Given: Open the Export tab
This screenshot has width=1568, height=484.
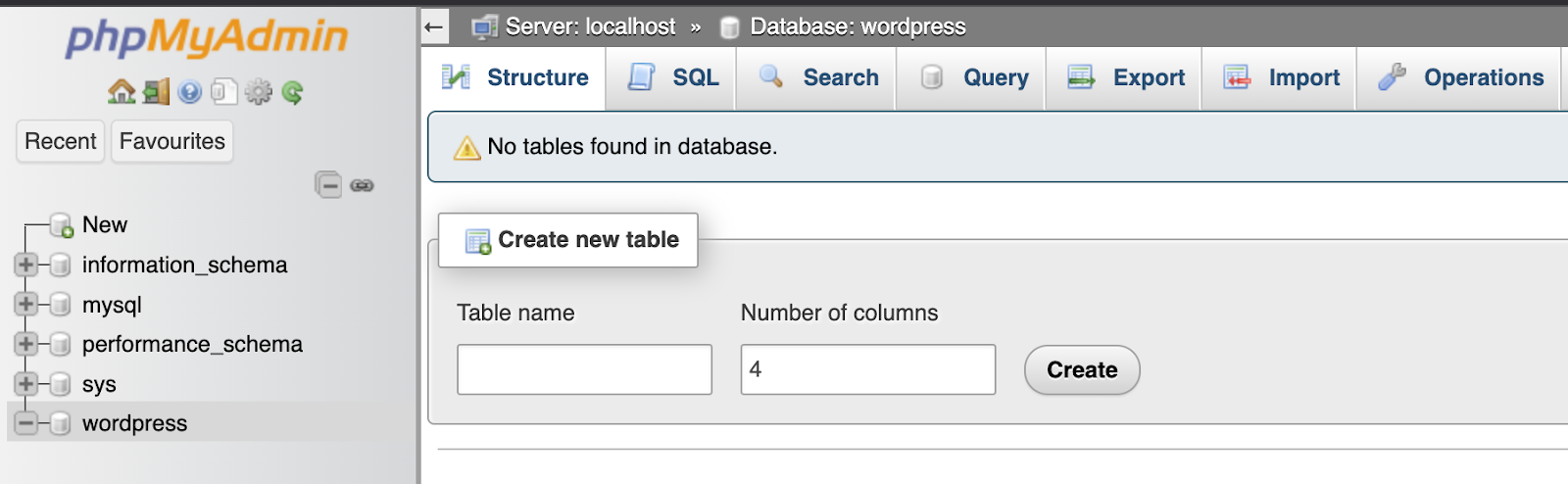Looking at the screenshot, I should tap(1125, 77).
